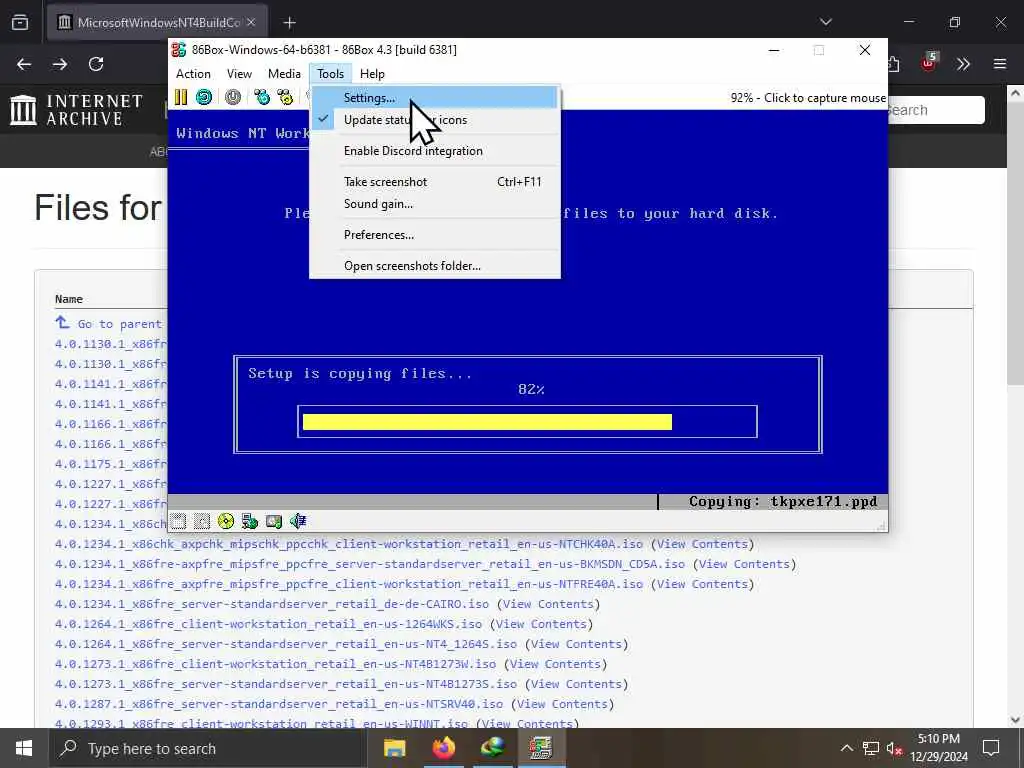Toggle the Update status bar icons option
The height and width of the screenshot is (768, 1024).
coord(435,120)
